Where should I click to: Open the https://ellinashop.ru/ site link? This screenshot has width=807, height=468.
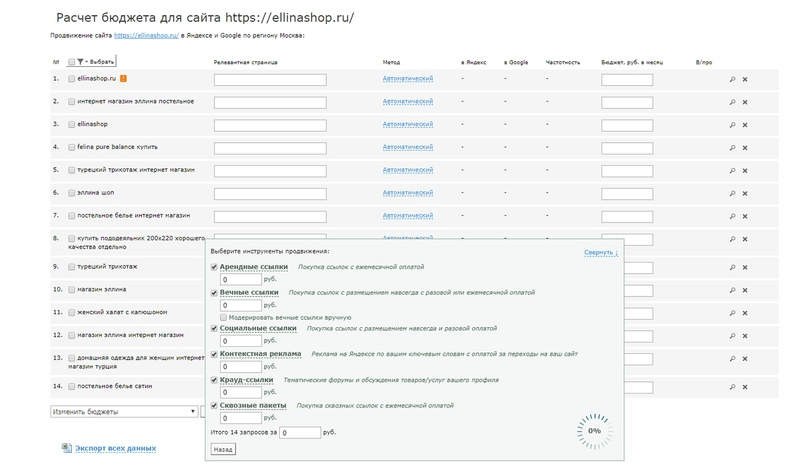(146, 35)
